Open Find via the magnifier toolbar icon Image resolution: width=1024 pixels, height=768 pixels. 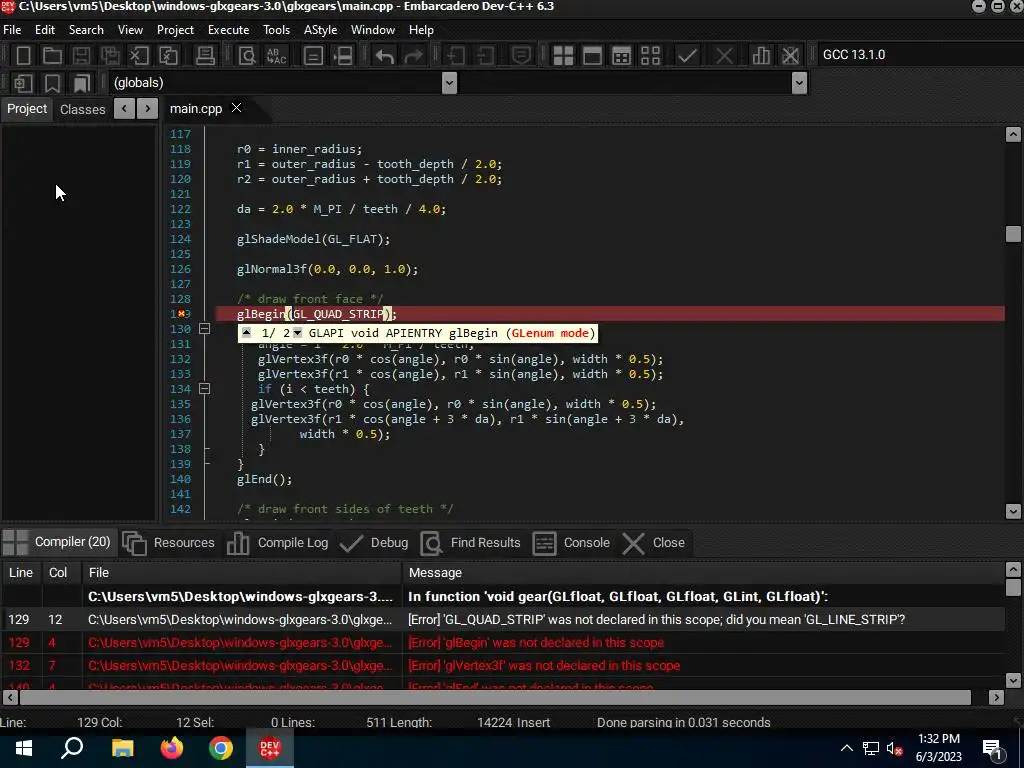pos(247,56)
